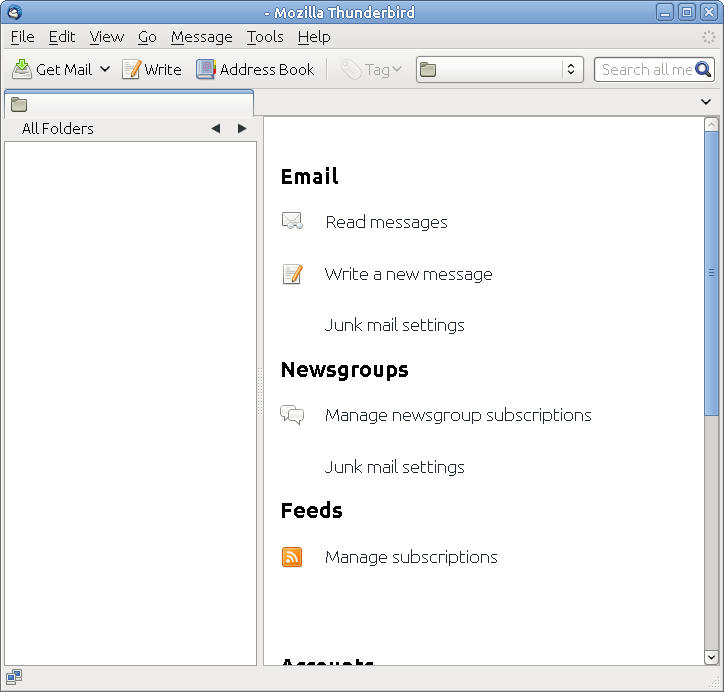
Task: Click the scrollbar down arrow
Action: click(x=711, y=657)
